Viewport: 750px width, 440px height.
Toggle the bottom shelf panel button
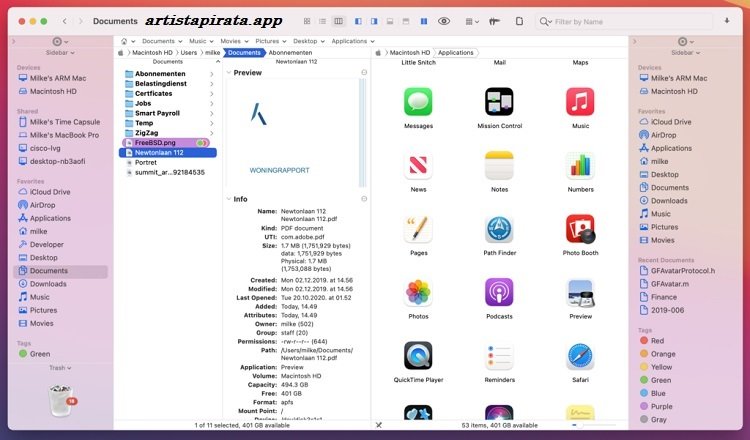(x=390, y=21)
